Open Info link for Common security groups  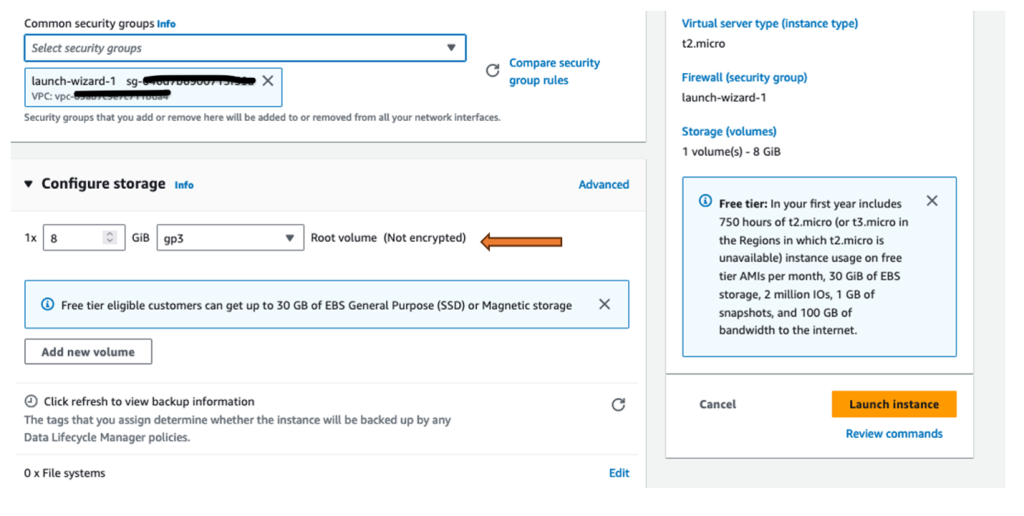[x=166, y=24]
